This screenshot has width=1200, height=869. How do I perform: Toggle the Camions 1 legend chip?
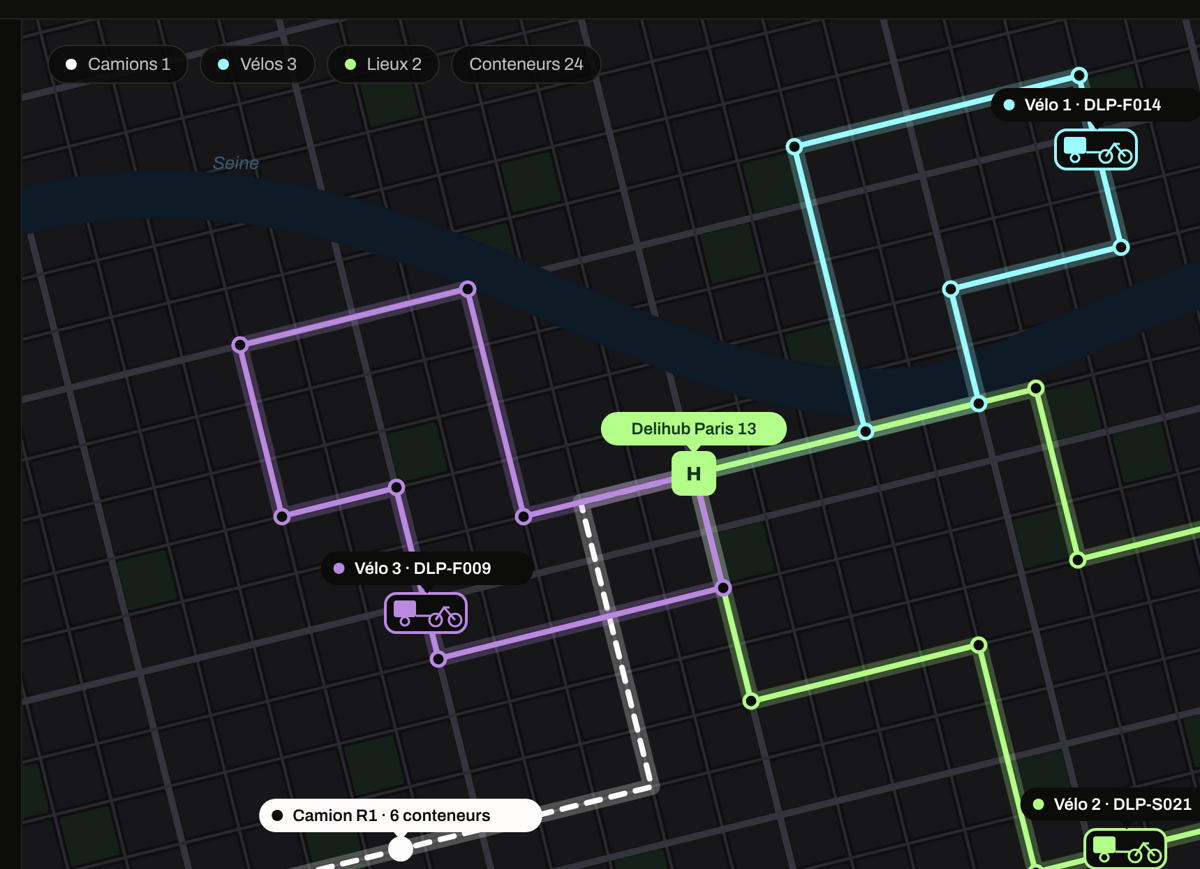click(118, 64)
